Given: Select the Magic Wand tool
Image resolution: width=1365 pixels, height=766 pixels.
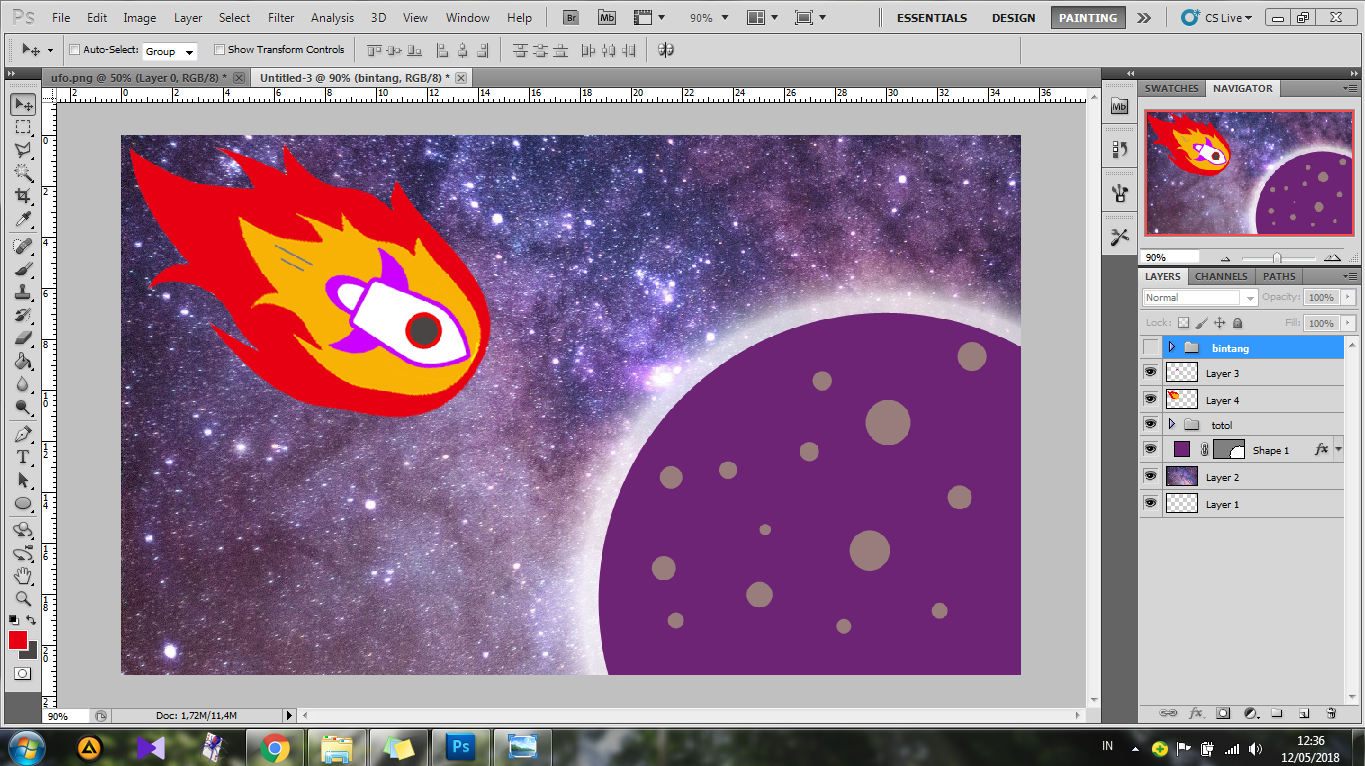Looking at the screenshot, I should 23,173.
